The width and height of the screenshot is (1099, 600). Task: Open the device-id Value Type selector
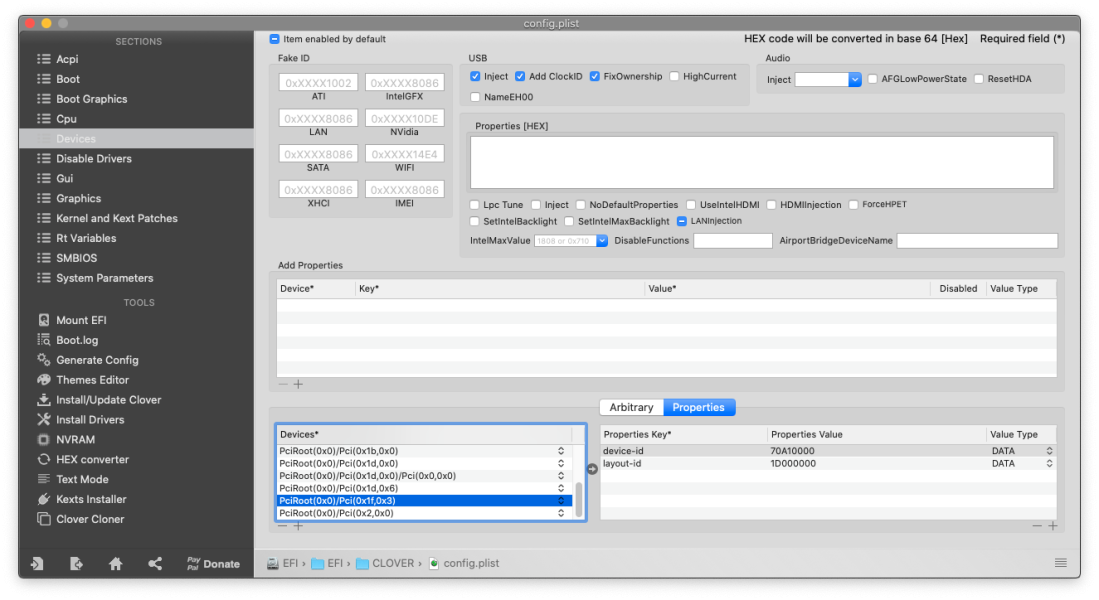point(1049,451)
